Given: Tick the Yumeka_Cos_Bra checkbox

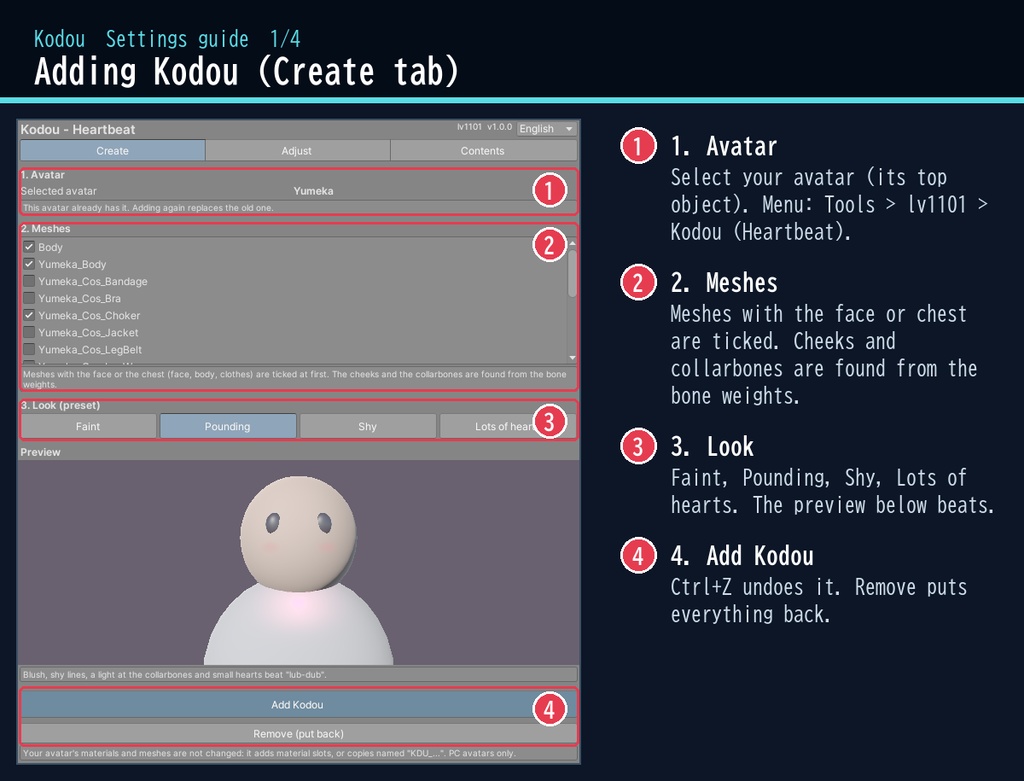Looking at the screenshot, I should pos(29,298).
